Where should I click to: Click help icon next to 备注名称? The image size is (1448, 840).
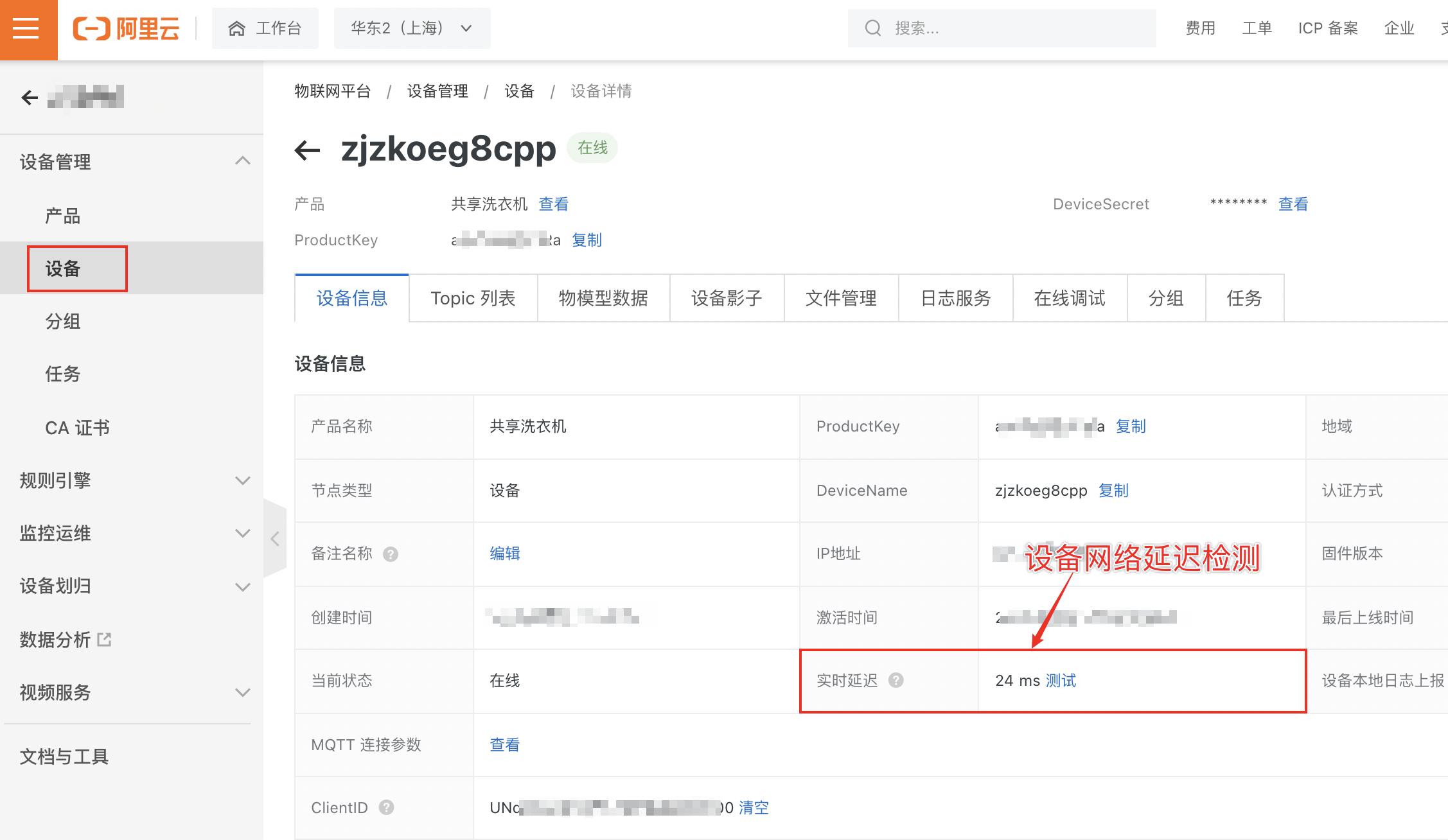[x=391, y=554]
